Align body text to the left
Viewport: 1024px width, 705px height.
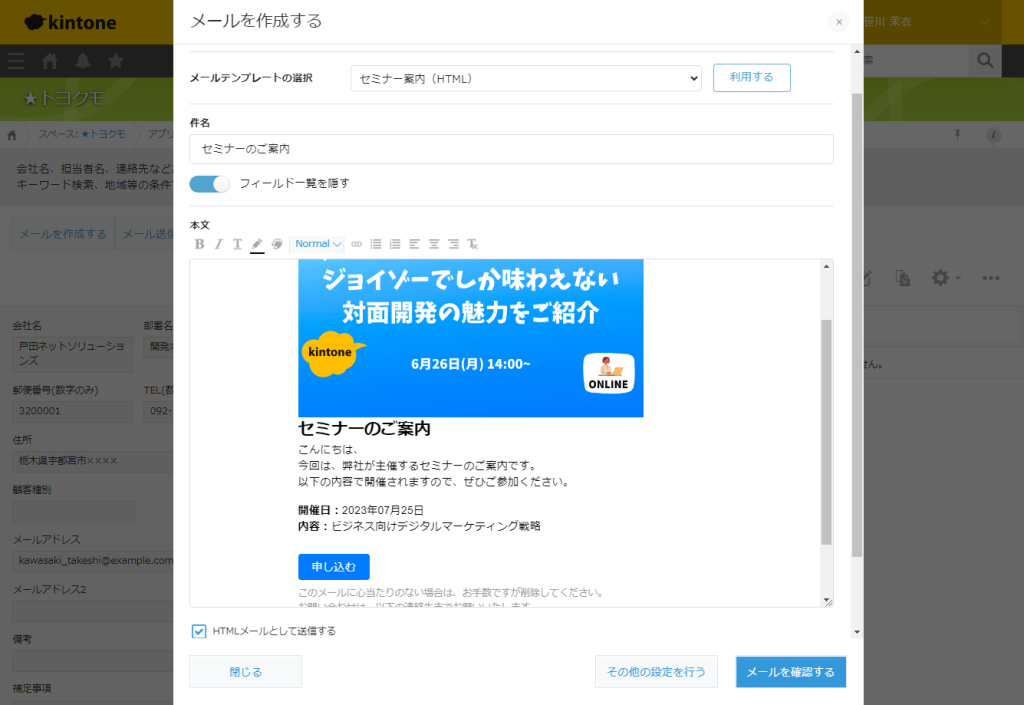(415, 244)
